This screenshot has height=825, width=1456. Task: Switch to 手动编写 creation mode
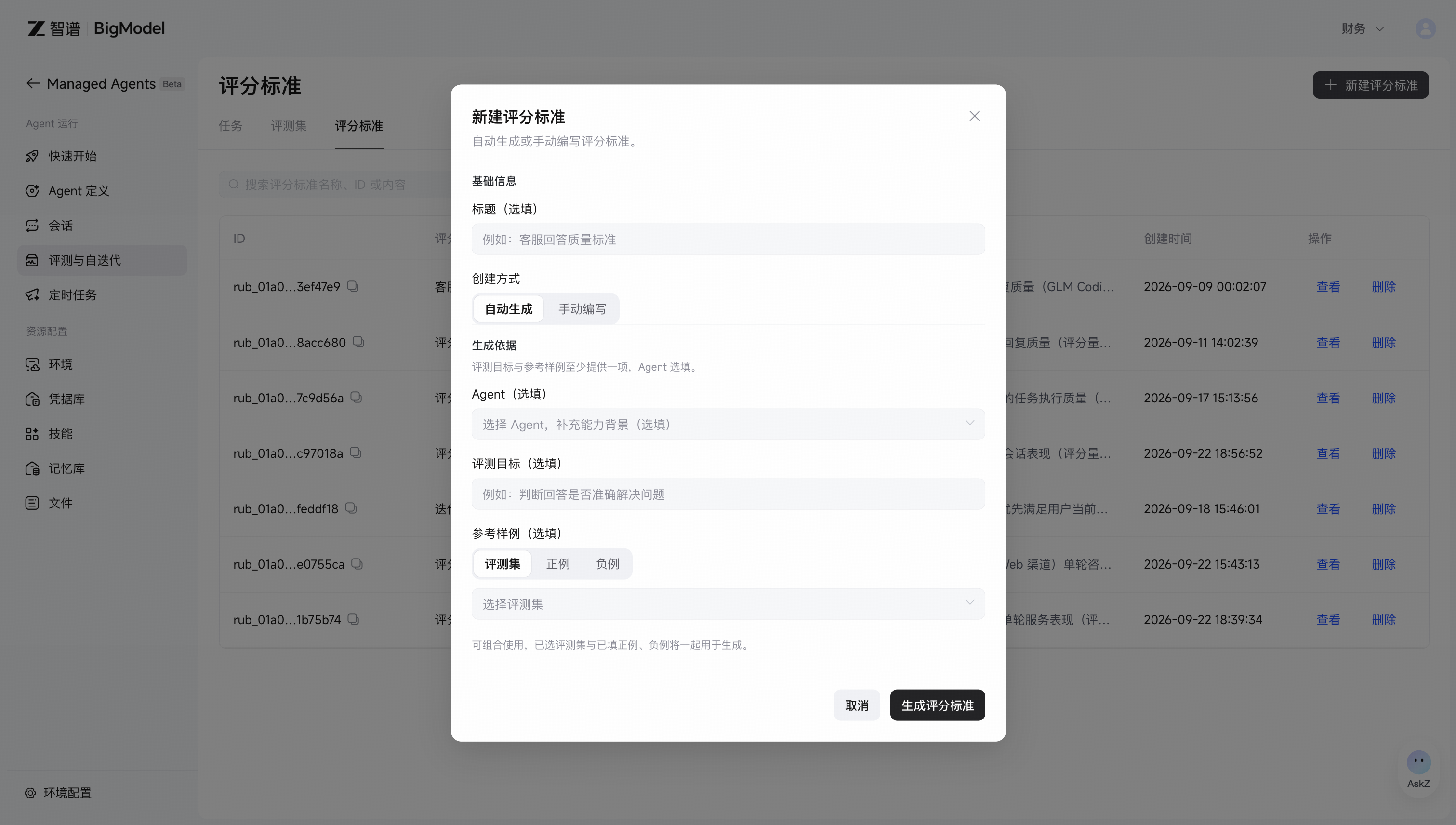pos(582,309)
